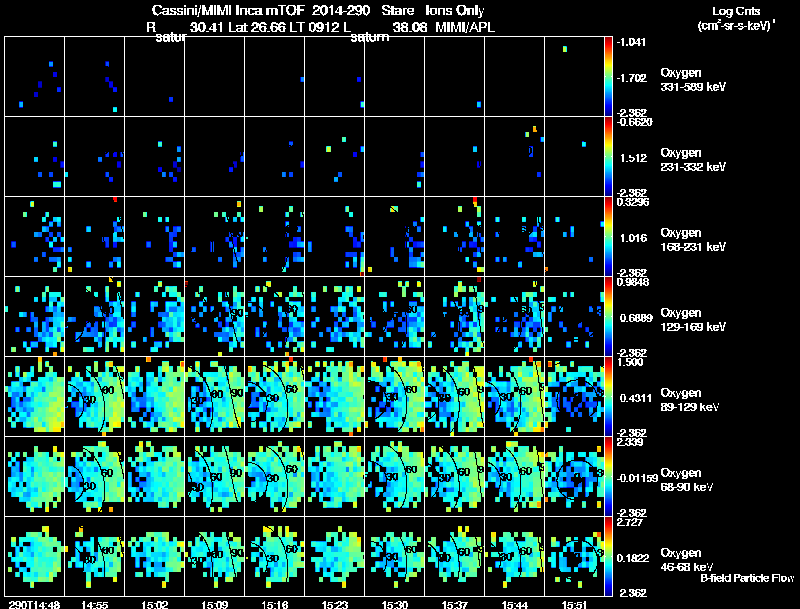Image resolution: width=800 pixels, height=609 pixels.
Task: Click the 'Oxygen 129-169 keV' row label
Action: (x=693, y=320)
